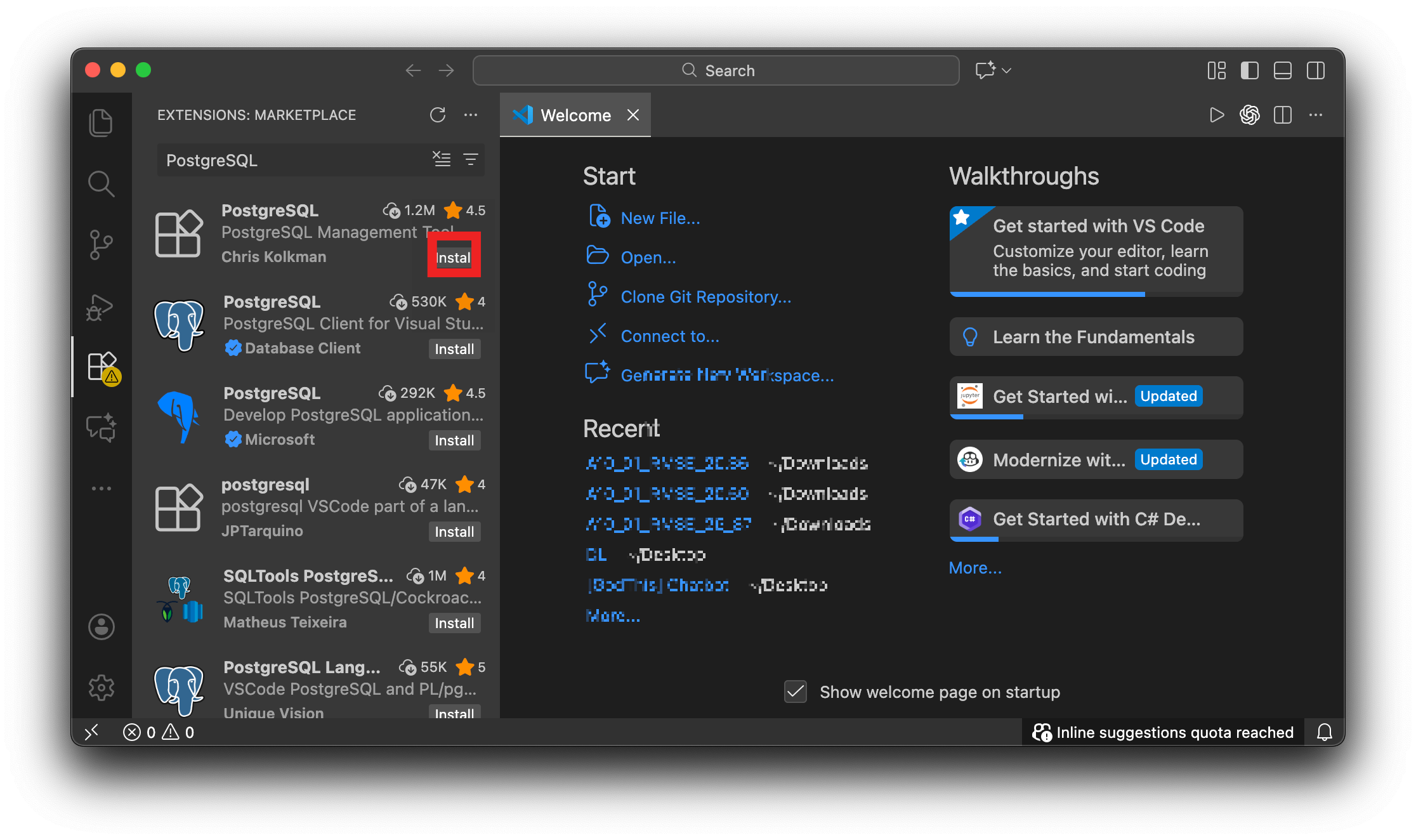
Task: Click the PostgreSQL extension search field
Action: (x=292, y=160)
